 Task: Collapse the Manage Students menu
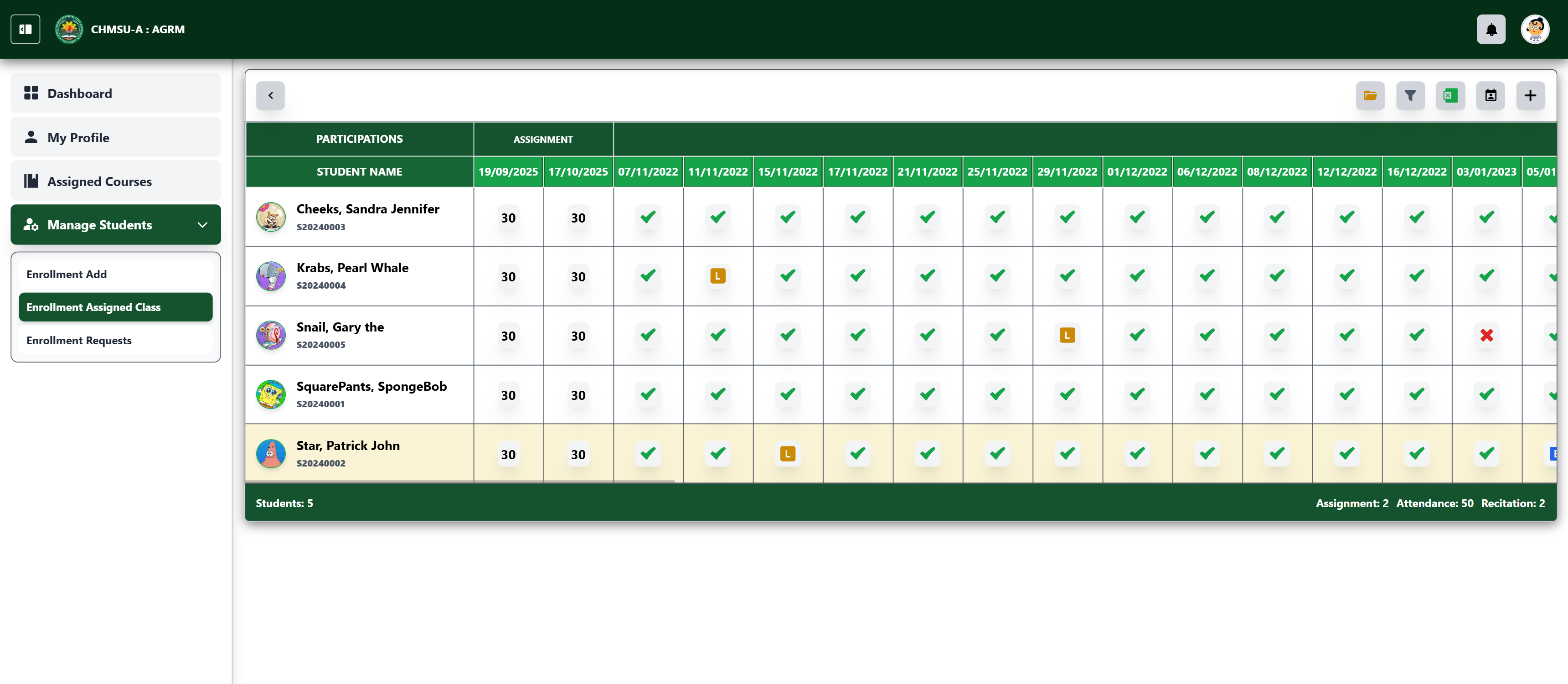[x=116, y=225]
